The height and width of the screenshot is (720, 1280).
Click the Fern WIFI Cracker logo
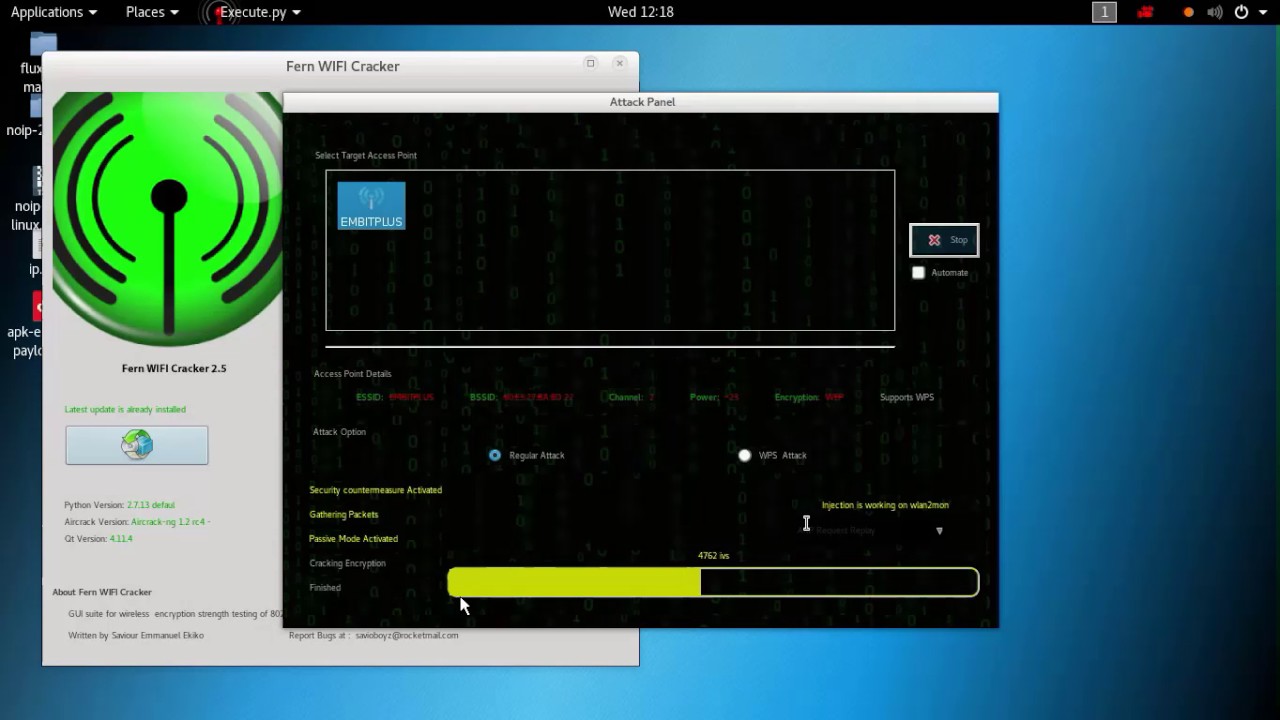click(x=167, y=219)
